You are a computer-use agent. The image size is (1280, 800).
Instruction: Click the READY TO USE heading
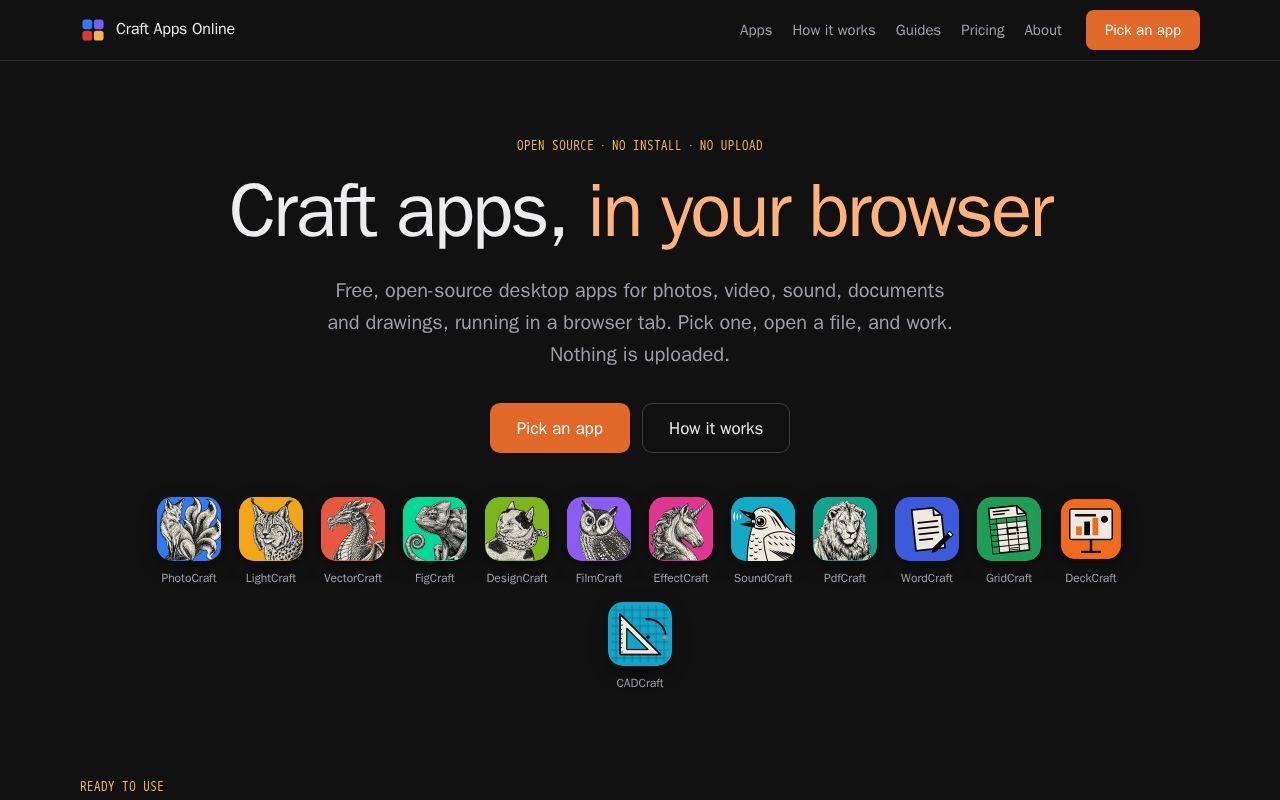tap(122, 786)
